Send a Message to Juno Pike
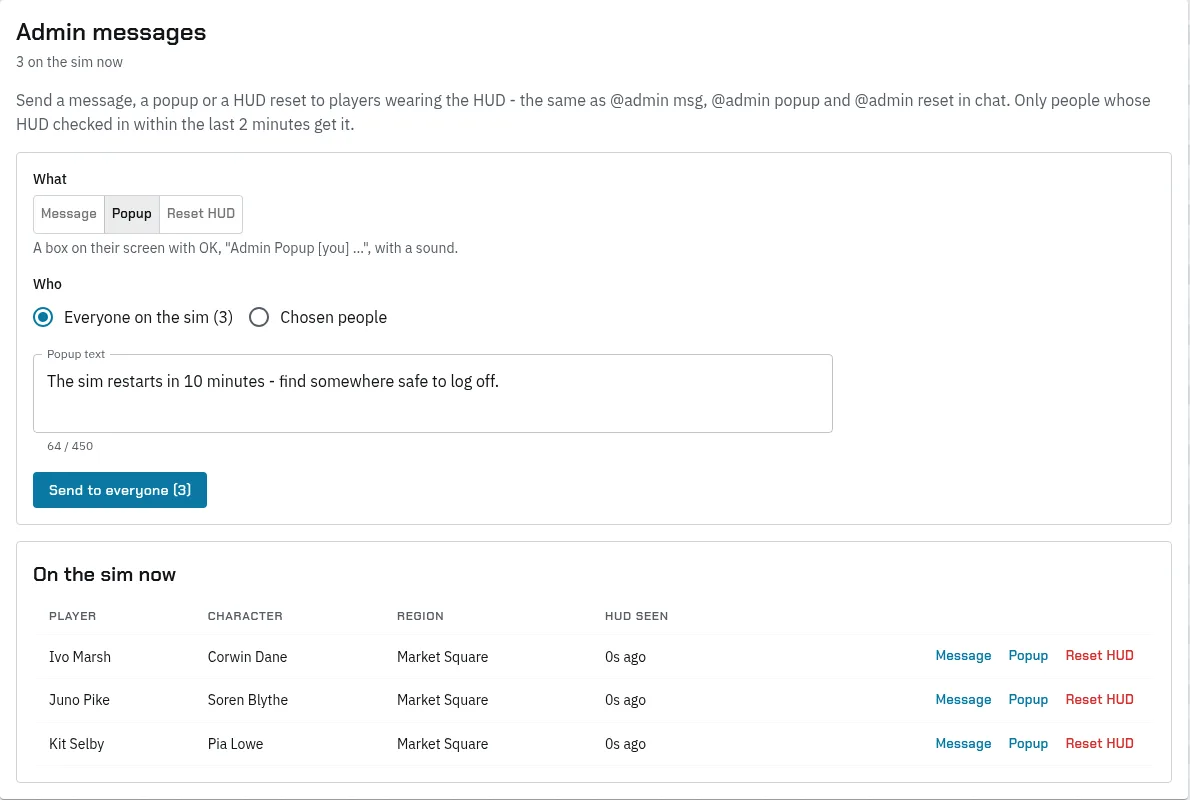Viewport: 1190px width, 800px height. 963,700
